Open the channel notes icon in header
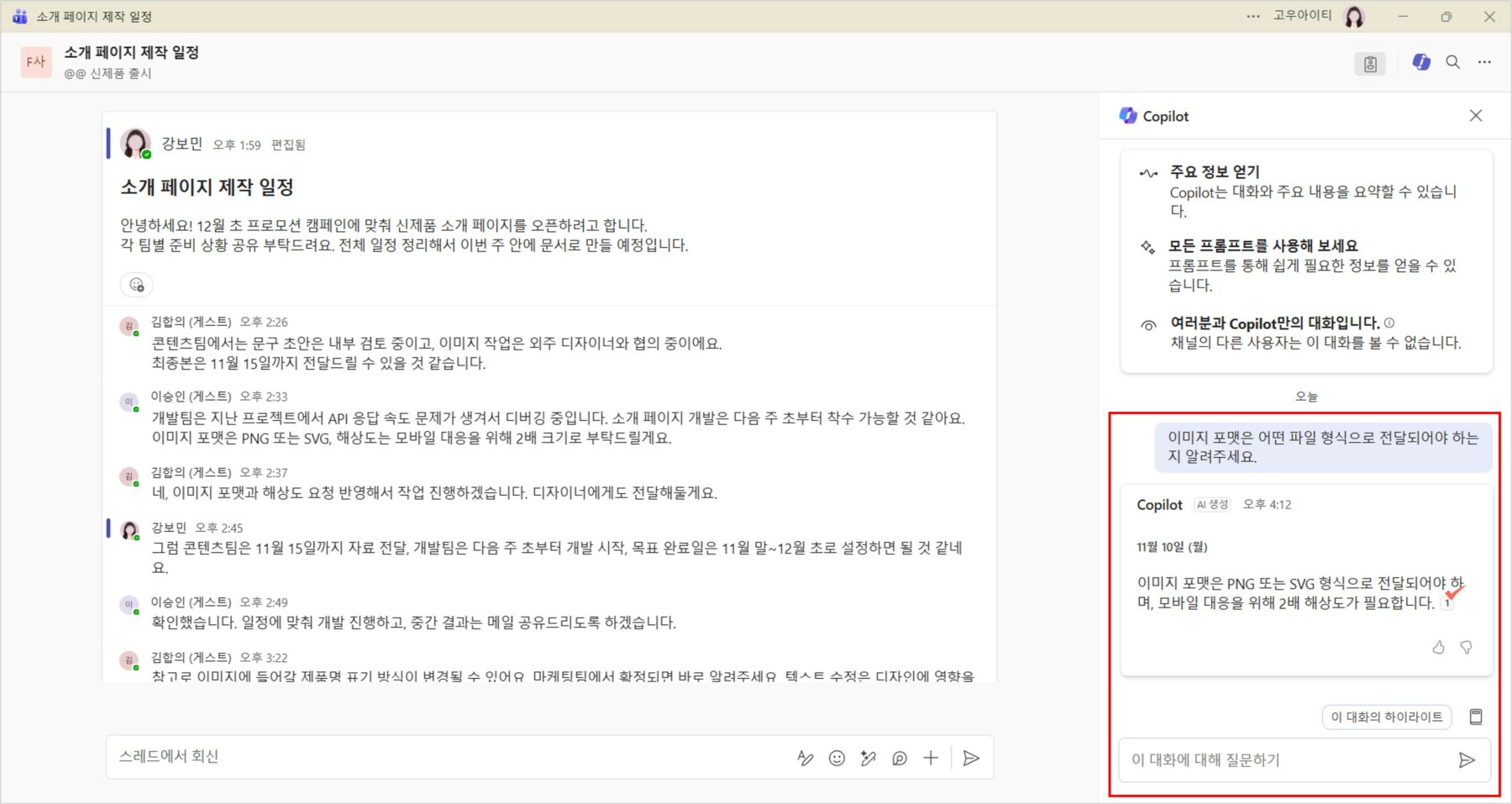1512x804 pixels. tap(1370, 64)
